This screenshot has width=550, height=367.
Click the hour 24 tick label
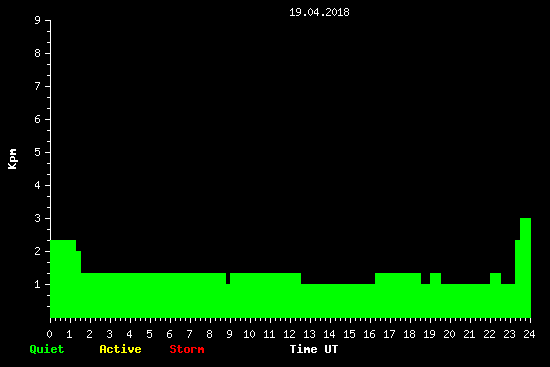529,334
